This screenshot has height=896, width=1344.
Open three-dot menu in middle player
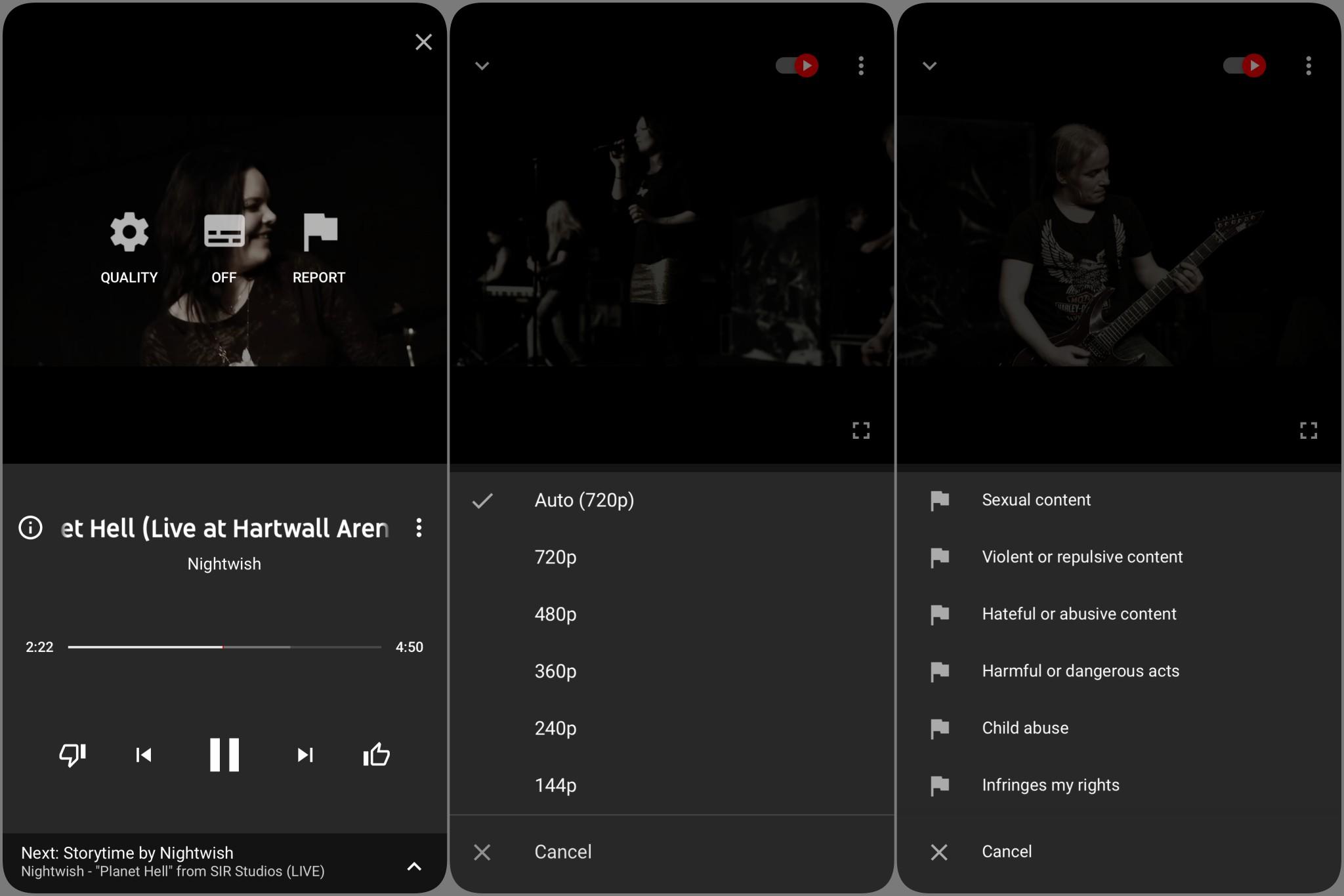click(x=861, y=66)
